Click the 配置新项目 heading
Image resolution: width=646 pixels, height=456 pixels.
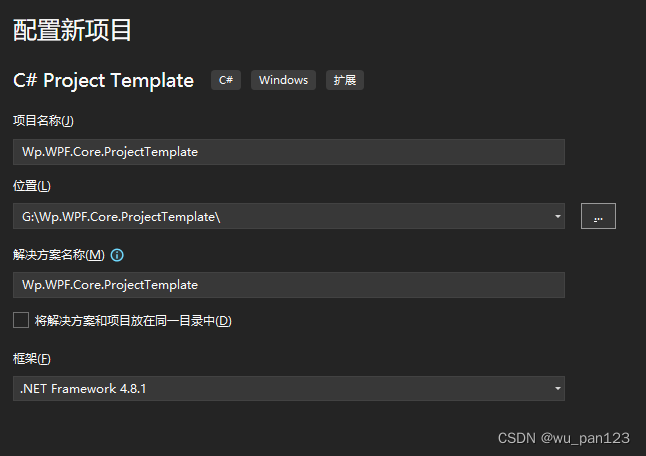tap(72, 30)
